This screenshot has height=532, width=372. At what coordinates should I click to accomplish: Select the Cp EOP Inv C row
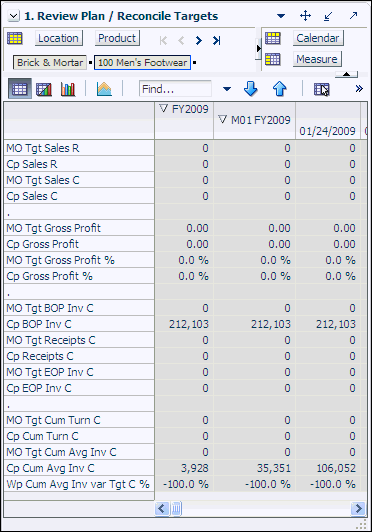point(79,388)
